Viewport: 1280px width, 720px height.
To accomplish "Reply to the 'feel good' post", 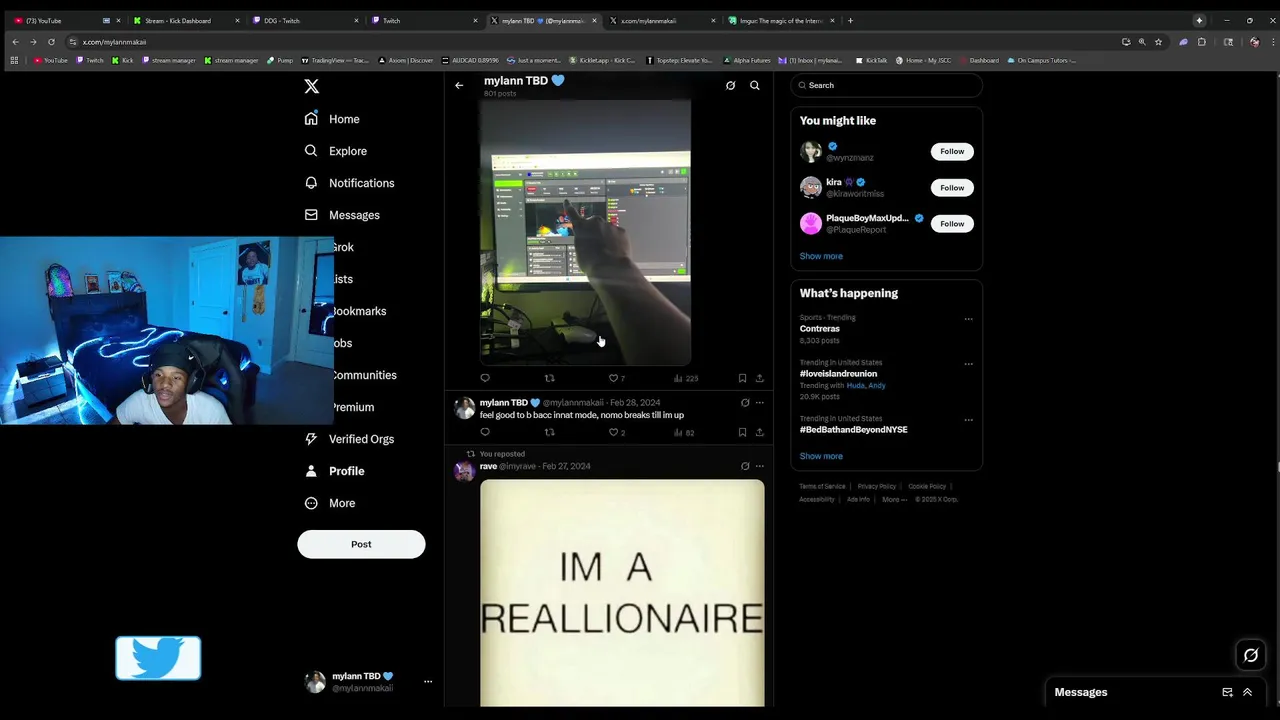I will click(485, 432).
